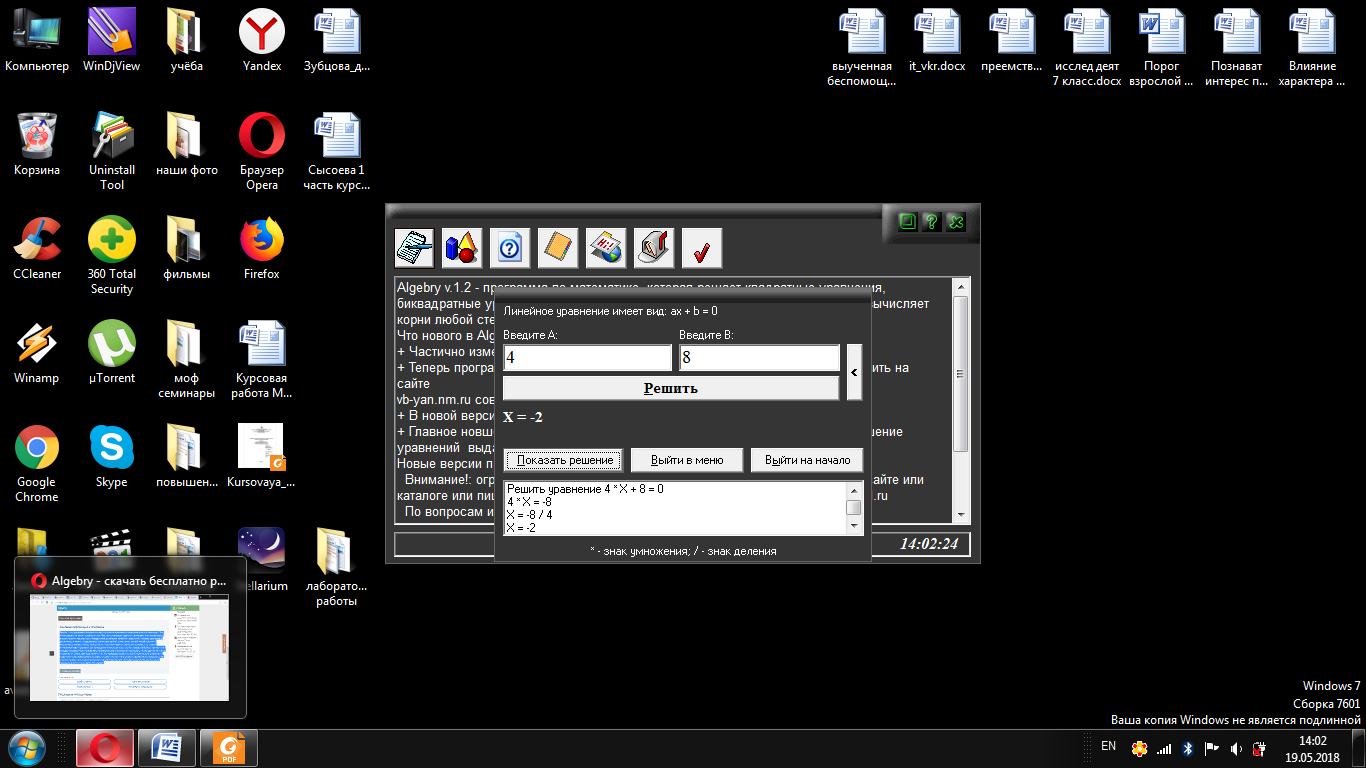
Task: Click the main text scrollbar up arrow
Action: (x=961, y=288)
